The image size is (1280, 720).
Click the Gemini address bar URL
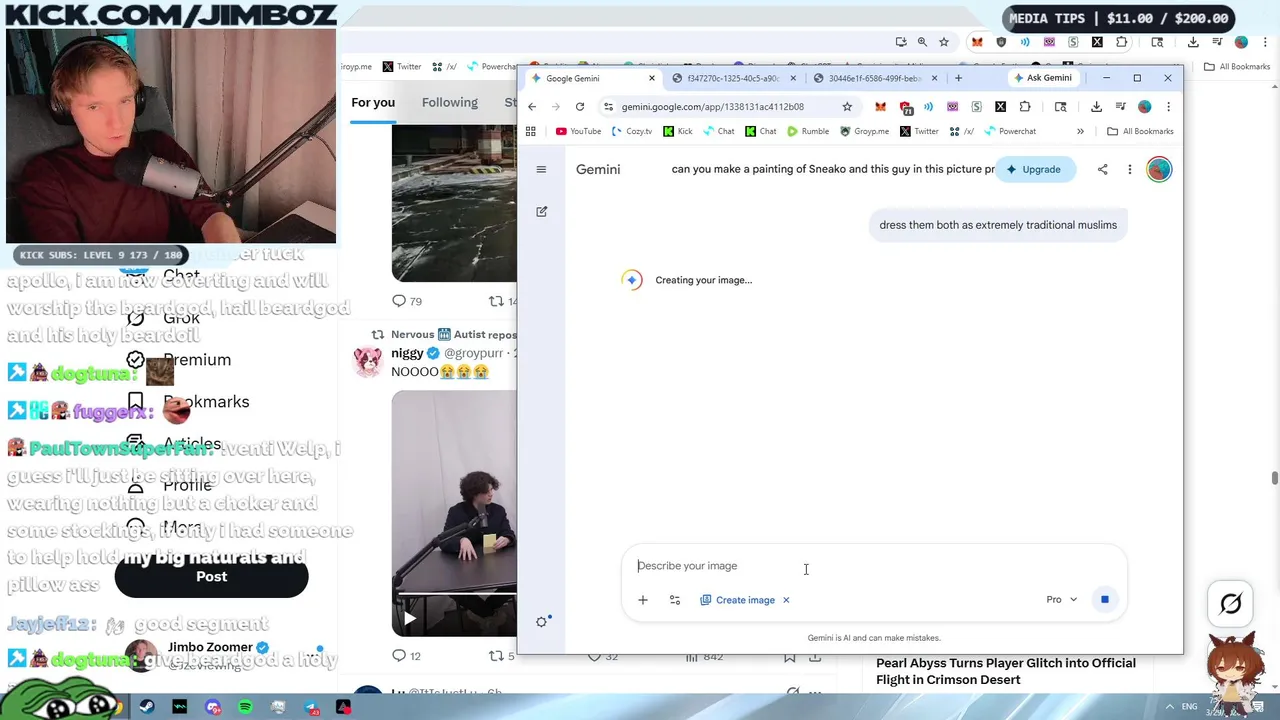[712, 106]
